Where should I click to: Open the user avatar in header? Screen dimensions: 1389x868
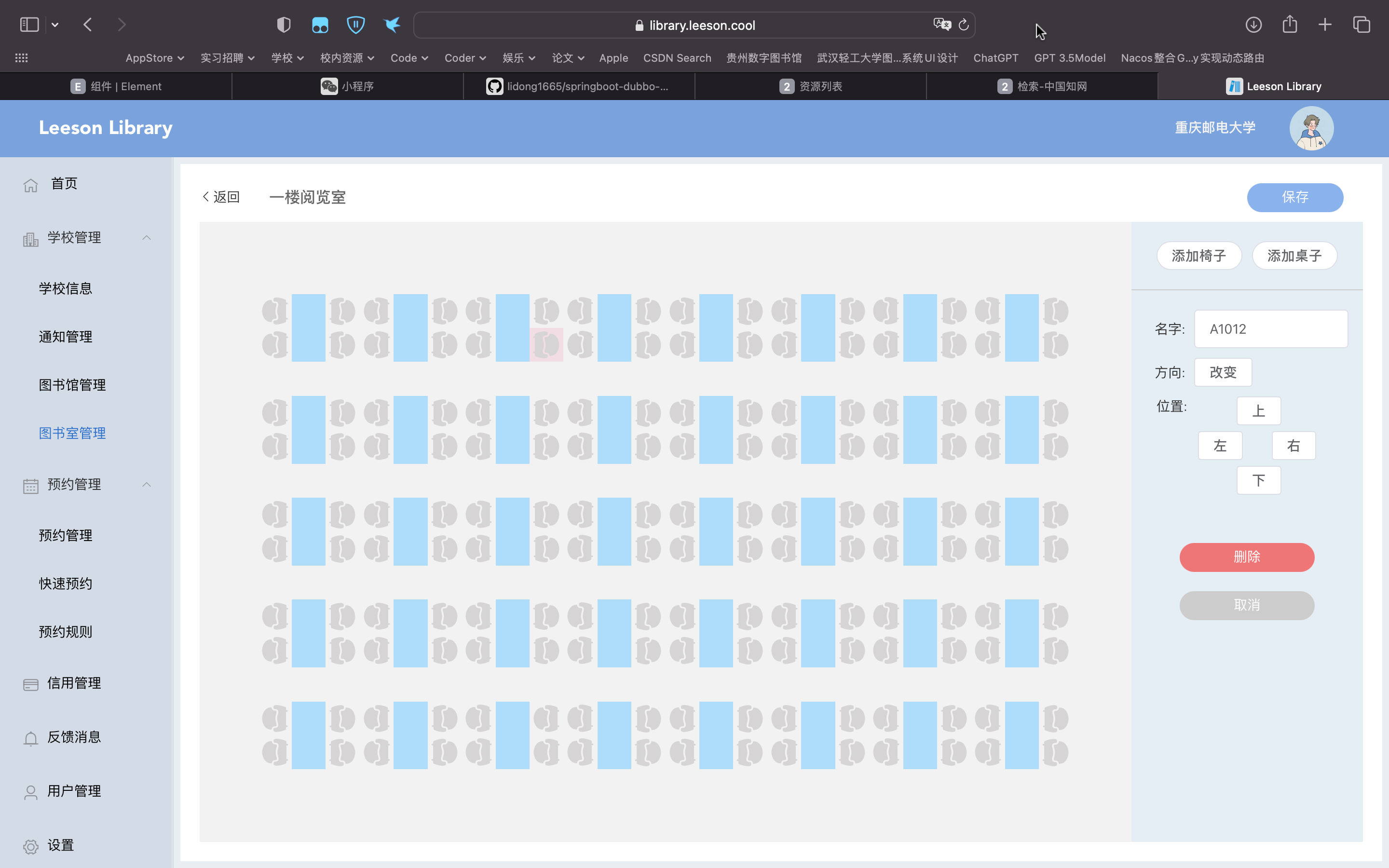1311,128
